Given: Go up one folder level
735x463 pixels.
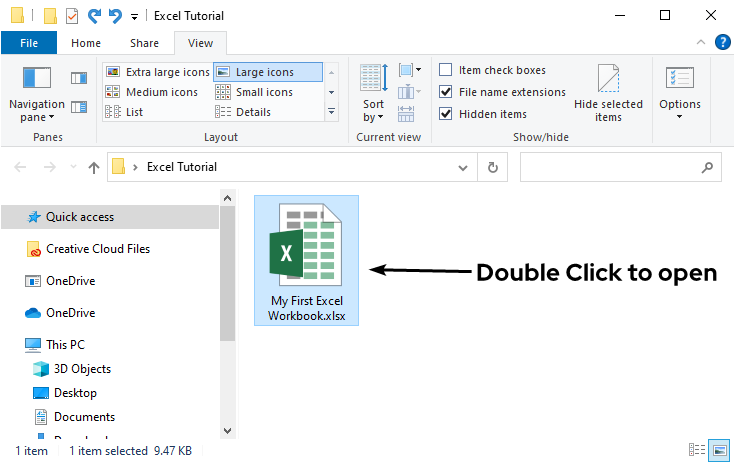Looking at the screenshot, I should click(x=93, y=168).
